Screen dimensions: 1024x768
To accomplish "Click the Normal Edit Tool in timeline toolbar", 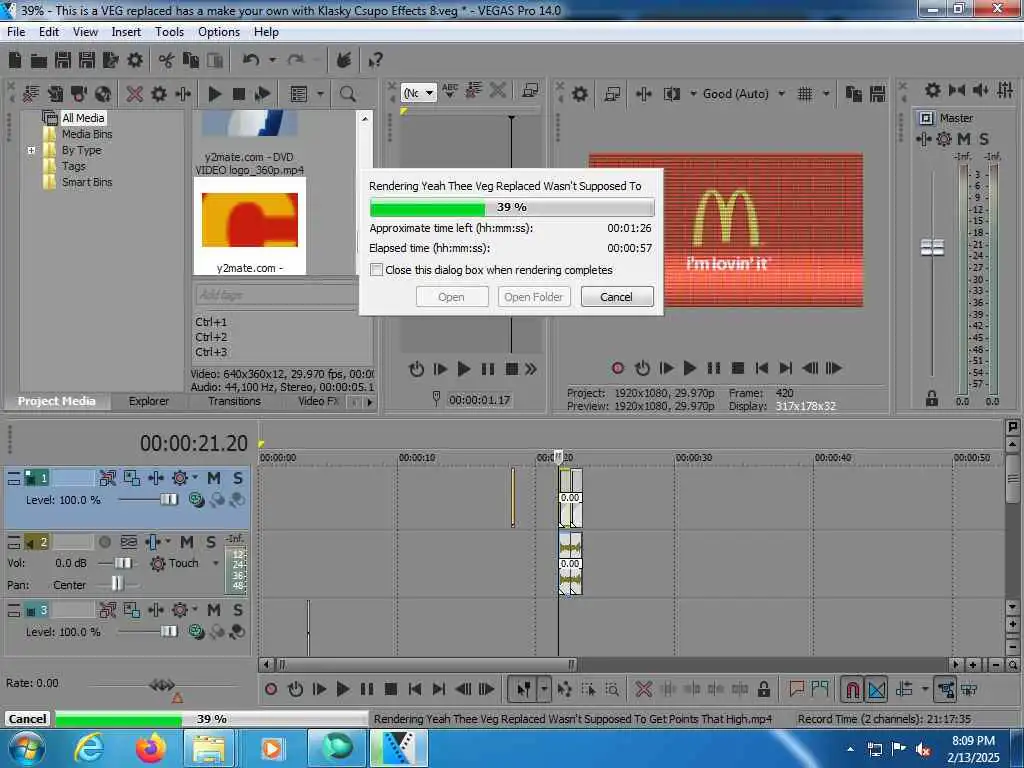I will tap(523, 689).
